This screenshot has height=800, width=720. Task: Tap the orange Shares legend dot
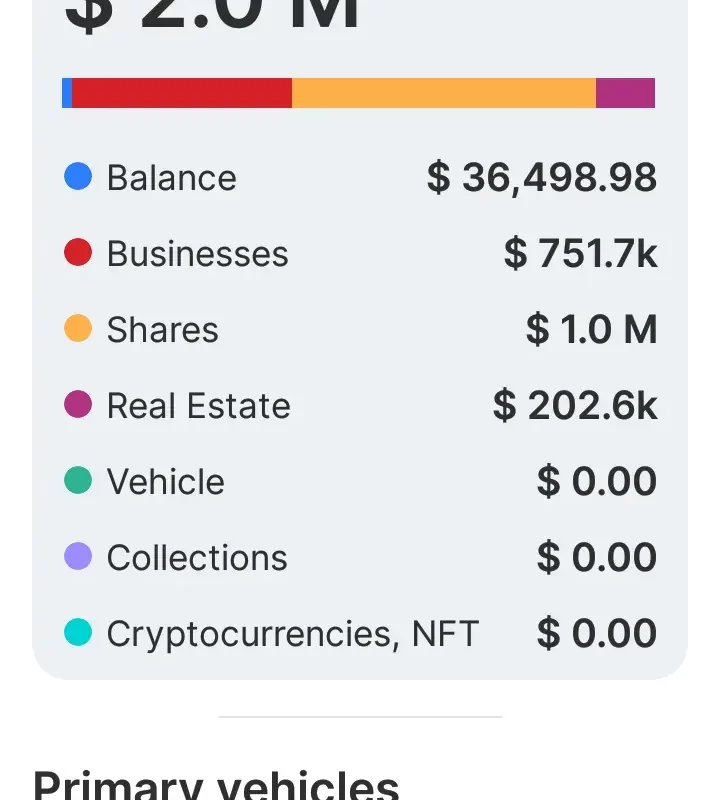click(78, 329)
